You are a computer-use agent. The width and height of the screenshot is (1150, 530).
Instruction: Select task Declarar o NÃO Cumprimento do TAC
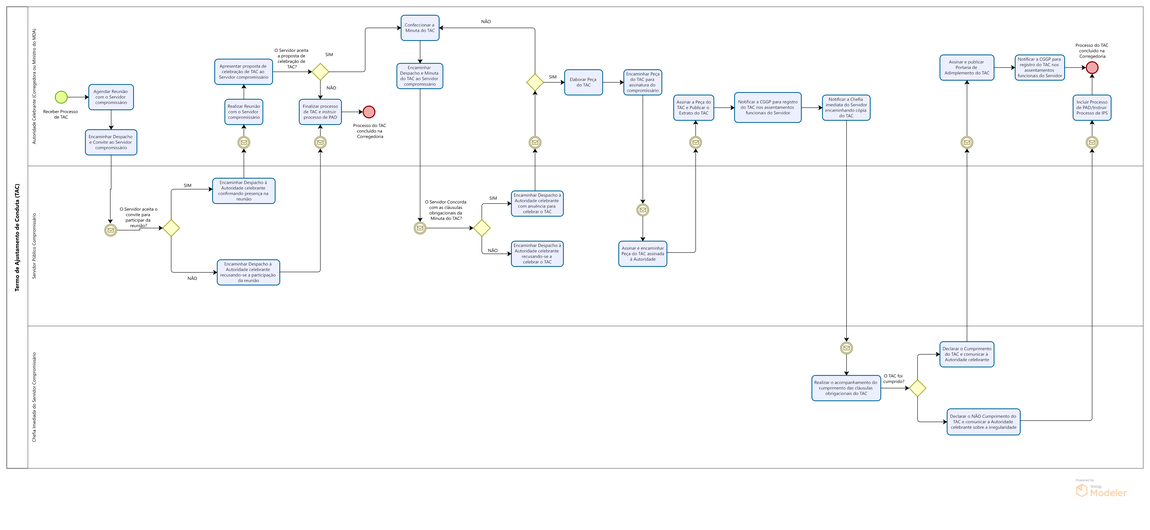tap(984, 421)
